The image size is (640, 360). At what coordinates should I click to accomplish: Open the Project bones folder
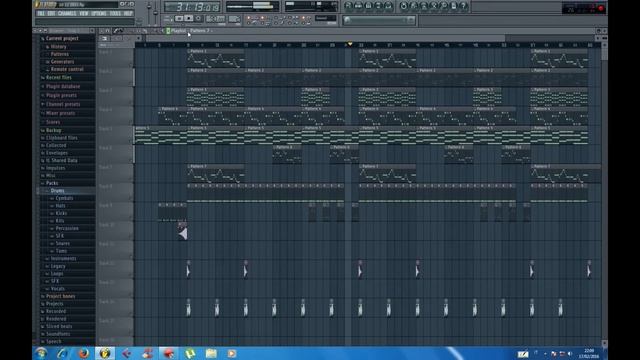pos(60,296)
